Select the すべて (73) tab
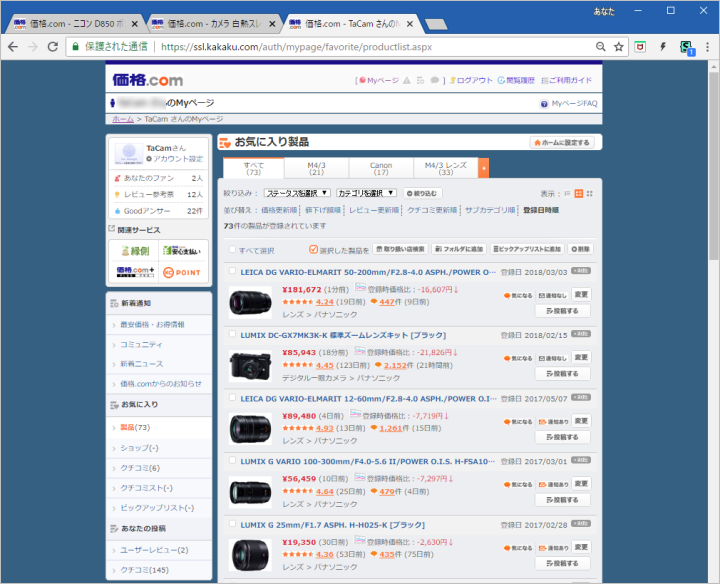The width and height of the screenshot is (720, 584). point(253,168)
